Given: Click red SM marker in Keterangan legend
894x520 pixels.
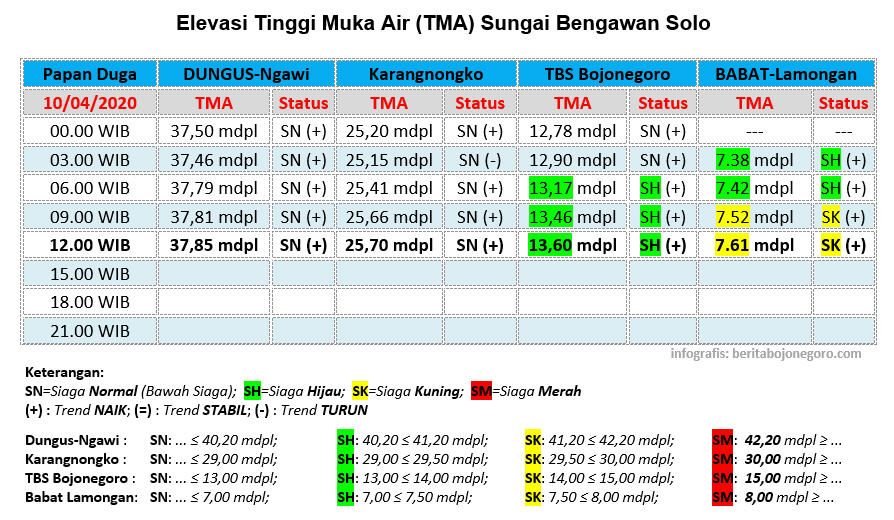Looking at the screenshot, I should point(479,391).
